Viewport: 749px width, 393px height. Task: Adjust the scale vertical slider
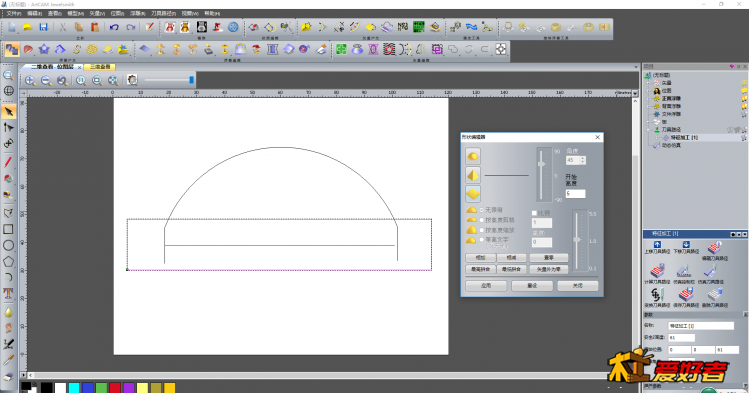coord(577,239)
